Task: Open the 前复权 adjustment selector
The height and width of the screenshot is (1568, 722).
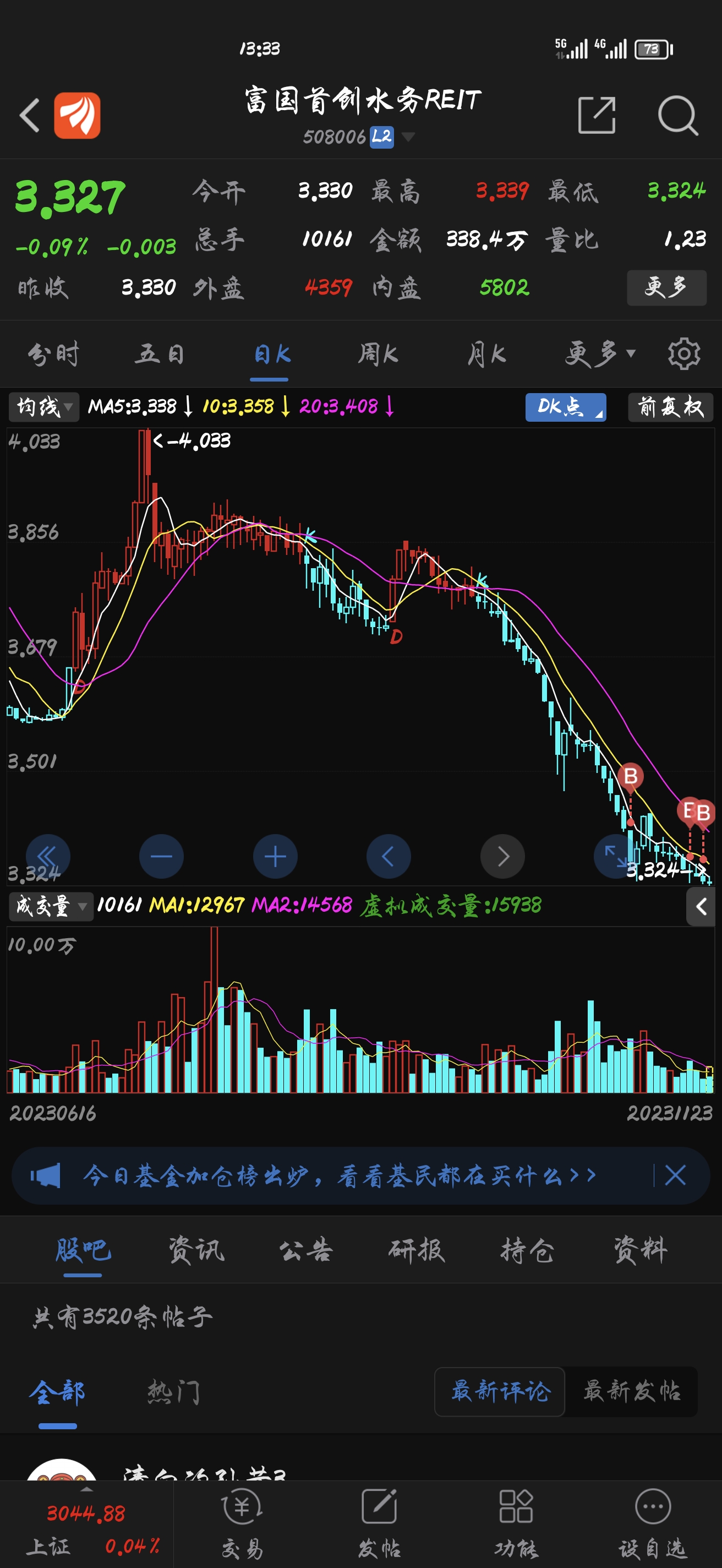Action: 670,407
